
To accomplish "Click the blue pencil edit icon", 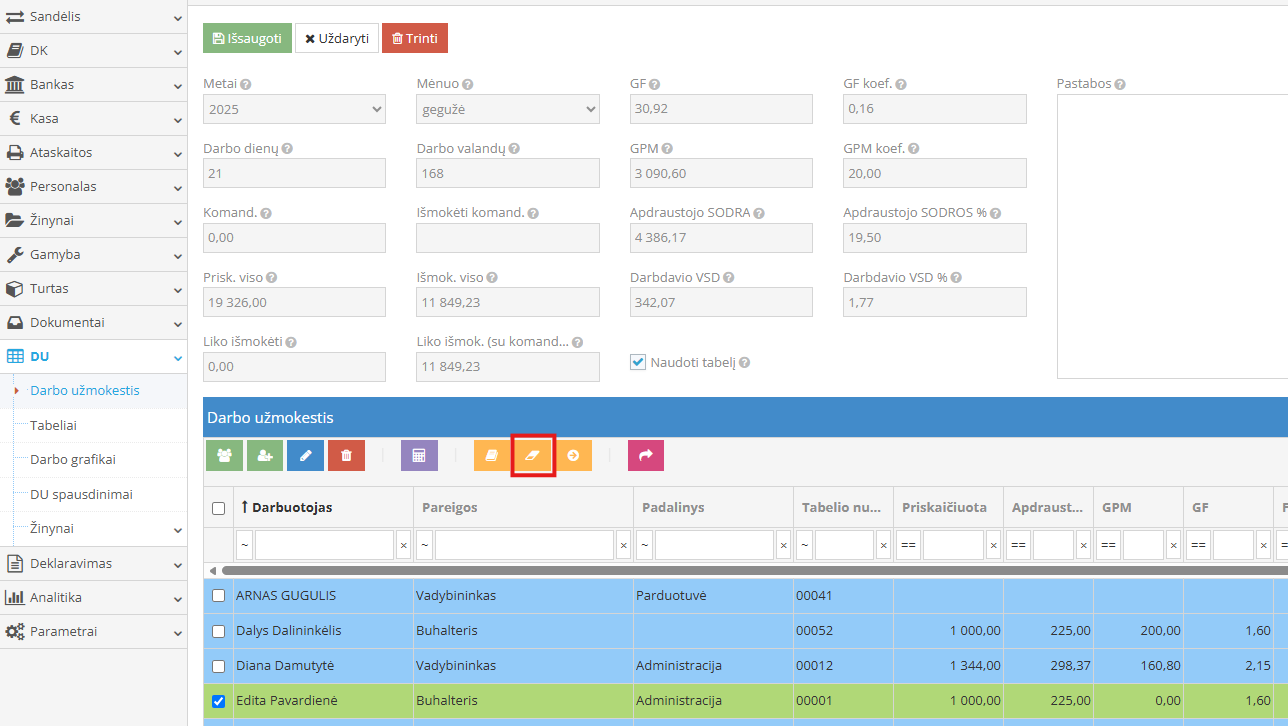I will (x=305, y=455).
